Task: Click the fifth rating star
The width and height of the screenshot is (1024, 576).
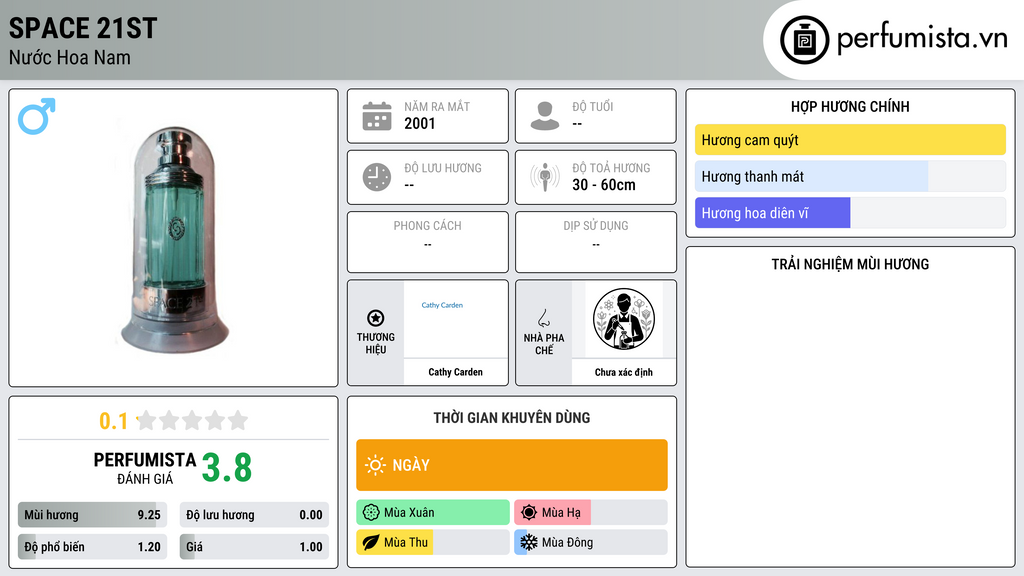Action: pyautogui.click(x=238, y=420)
